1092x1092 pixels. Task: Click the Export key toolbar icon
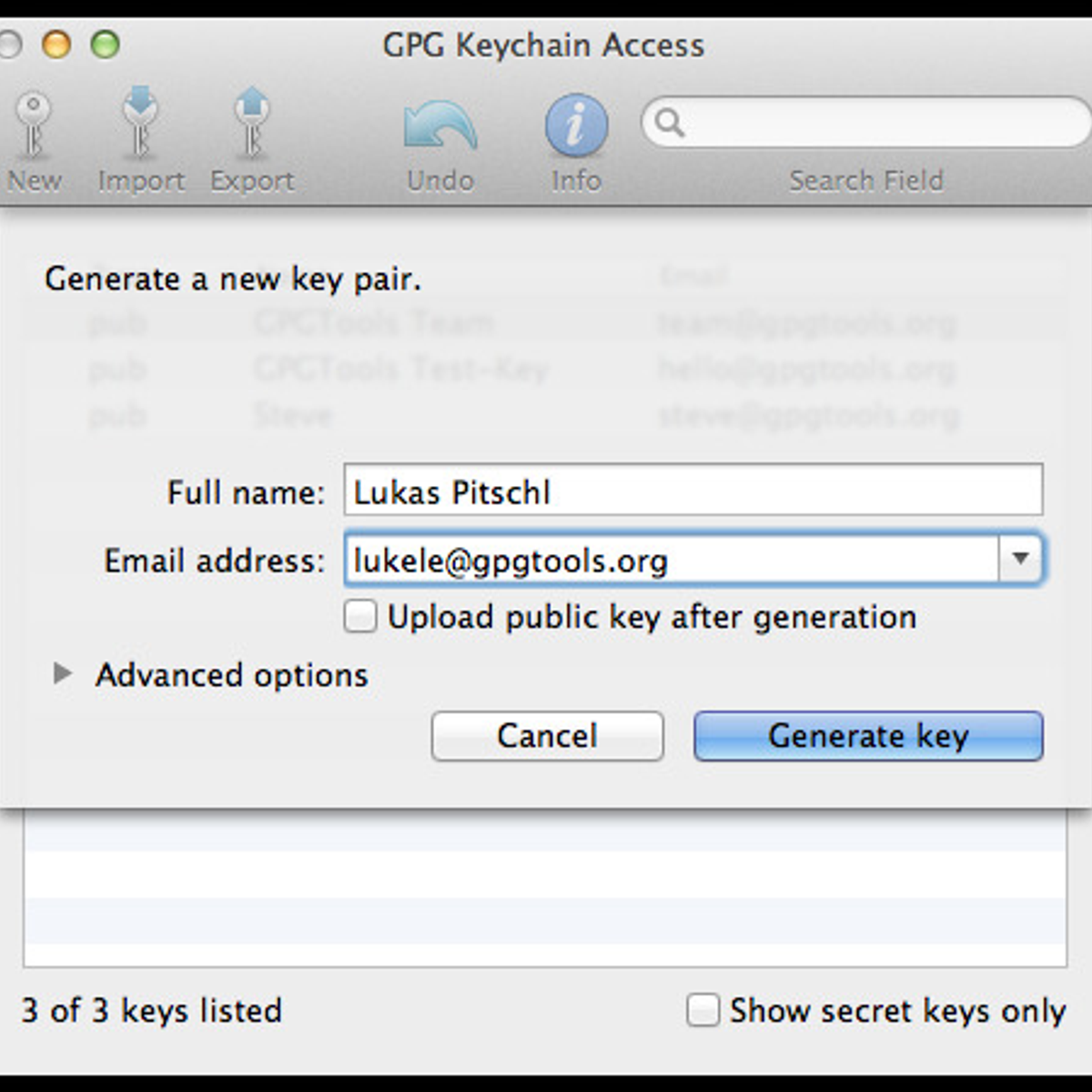[x=252, y=124]
